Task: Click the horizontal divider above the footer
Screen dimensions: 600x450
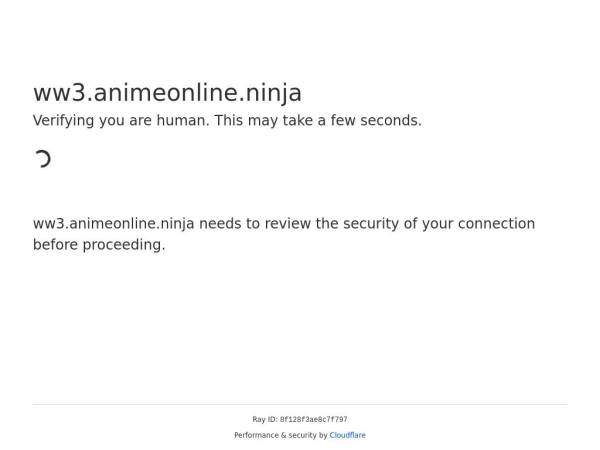Action: (300, 404)
